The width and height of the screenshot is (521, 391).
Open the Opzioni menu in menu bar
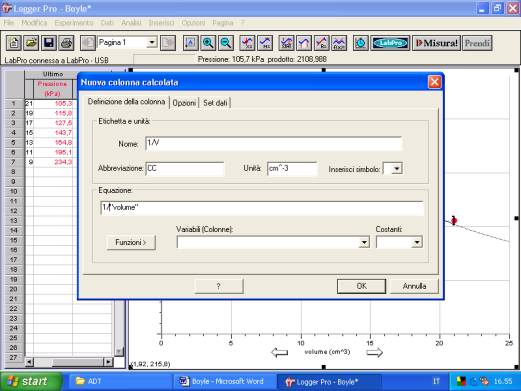[193, 23]
